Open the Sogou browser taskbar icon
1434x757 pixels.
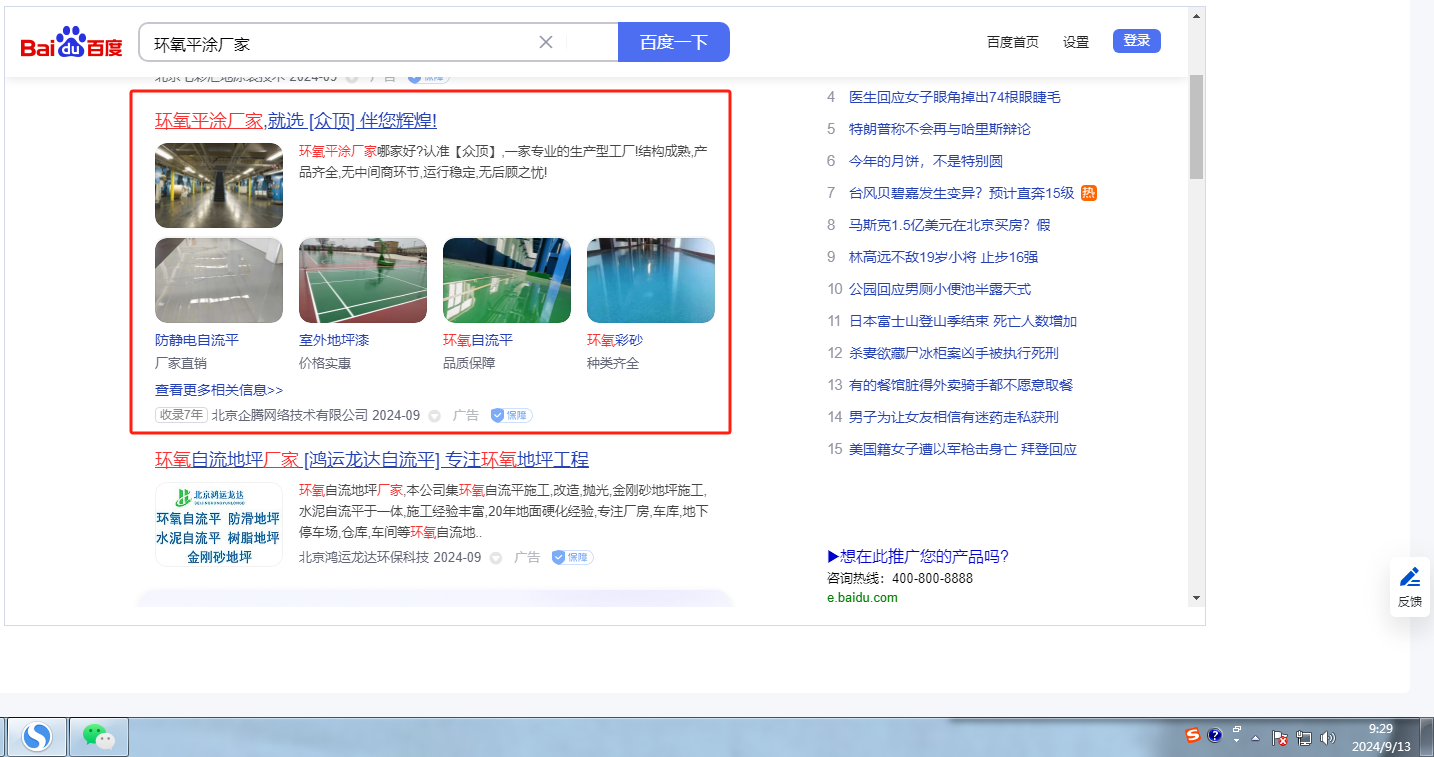click(x=38, y=737)
